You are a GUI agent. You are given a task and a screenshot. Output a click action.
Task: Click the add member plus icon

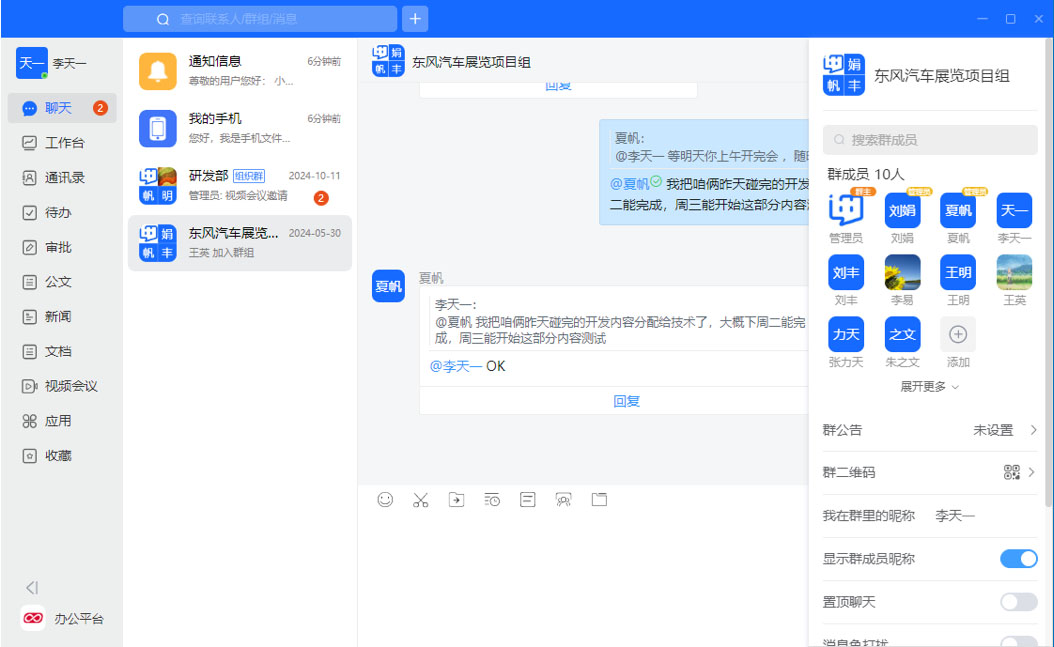click(x=957, y=334)
